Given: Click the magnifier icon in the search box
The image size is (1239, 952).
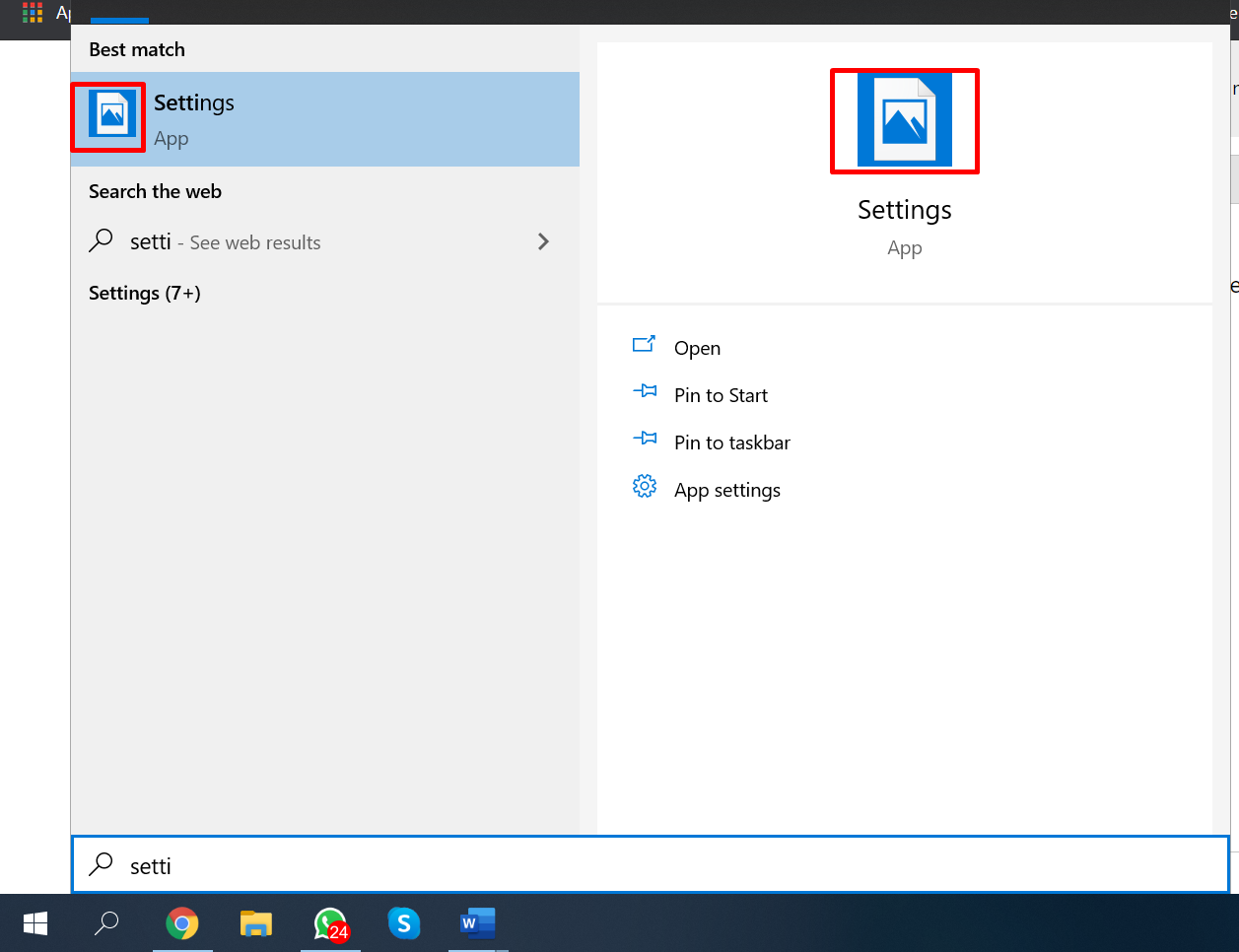Looking at the screenshot, I should 102,864.
